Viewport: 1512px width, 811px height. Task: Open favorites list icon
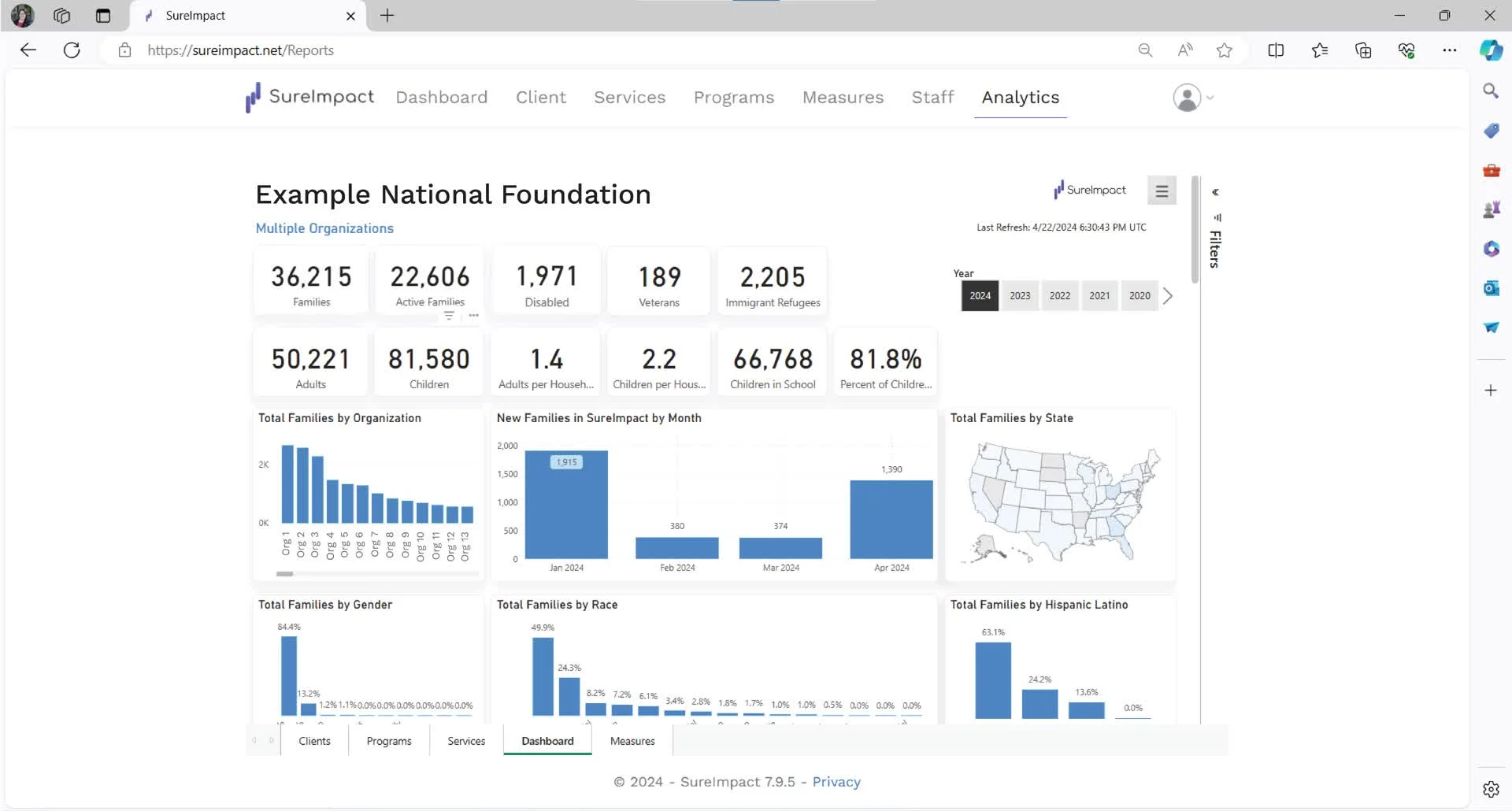click(1320, 50)
